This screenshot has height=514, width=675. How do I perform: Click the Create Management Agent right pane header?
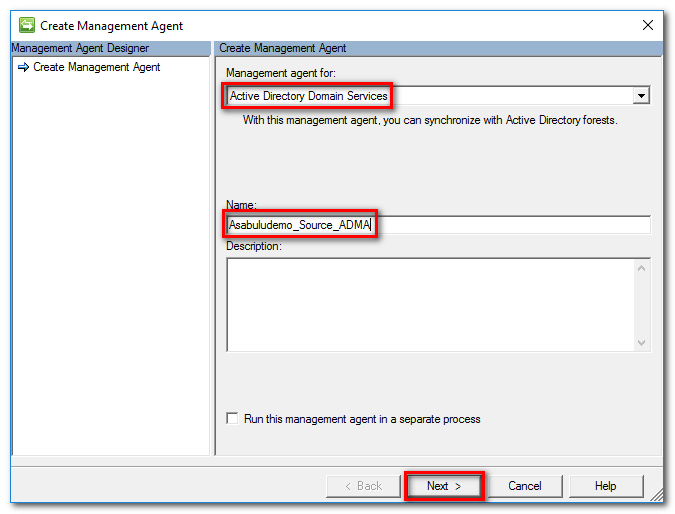pos(438,48)
